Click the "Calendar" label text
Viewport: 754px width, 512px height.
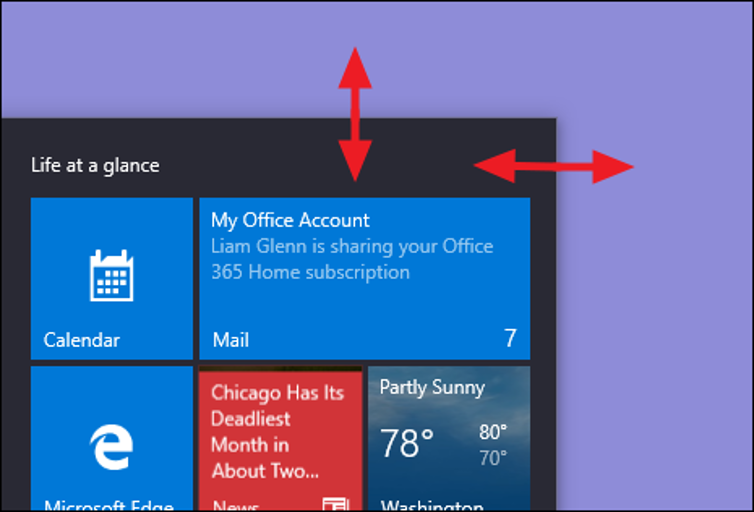(x=82, y=340)
